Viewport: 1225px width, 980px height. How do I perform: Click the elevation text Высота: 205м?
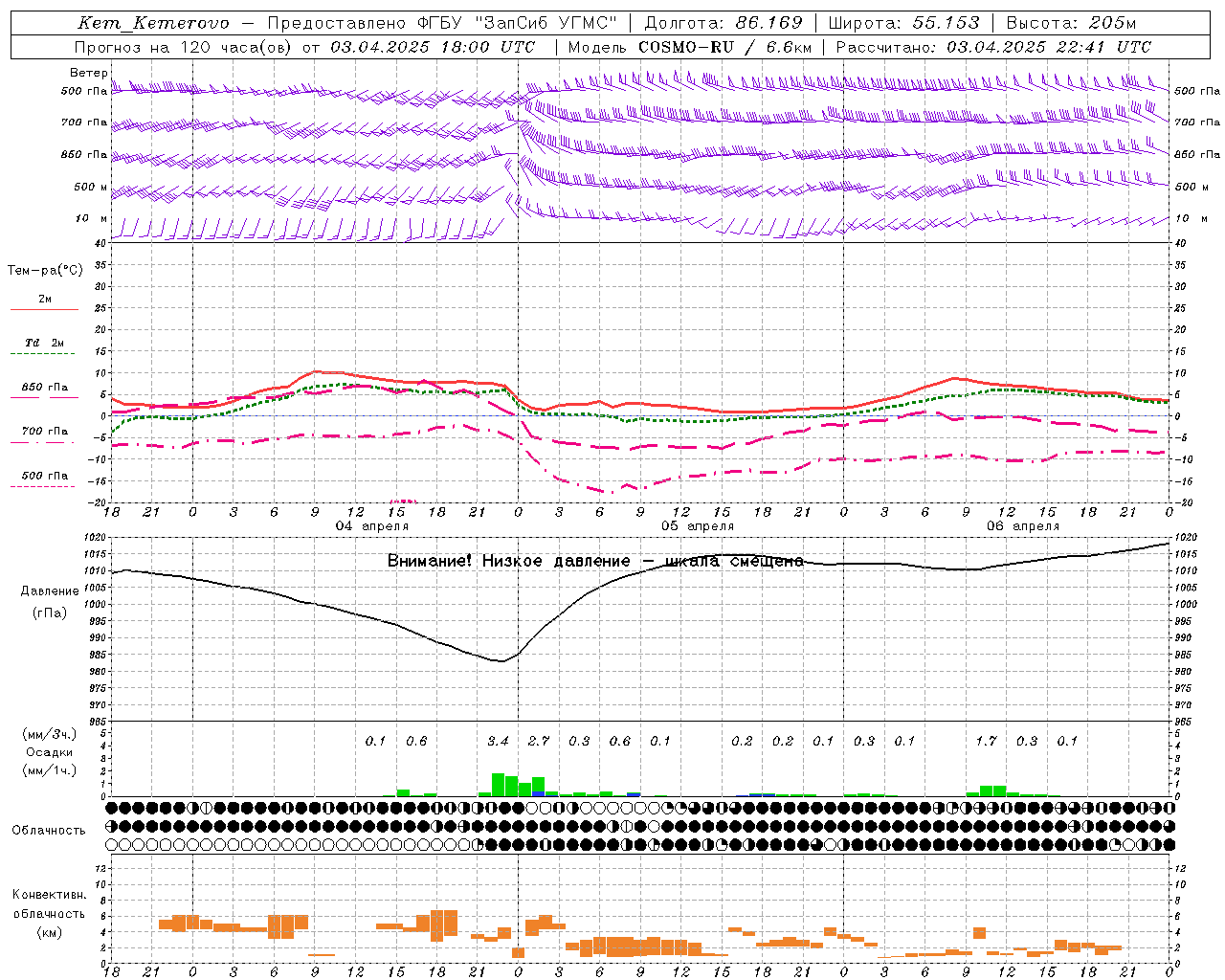[1071, 23]
